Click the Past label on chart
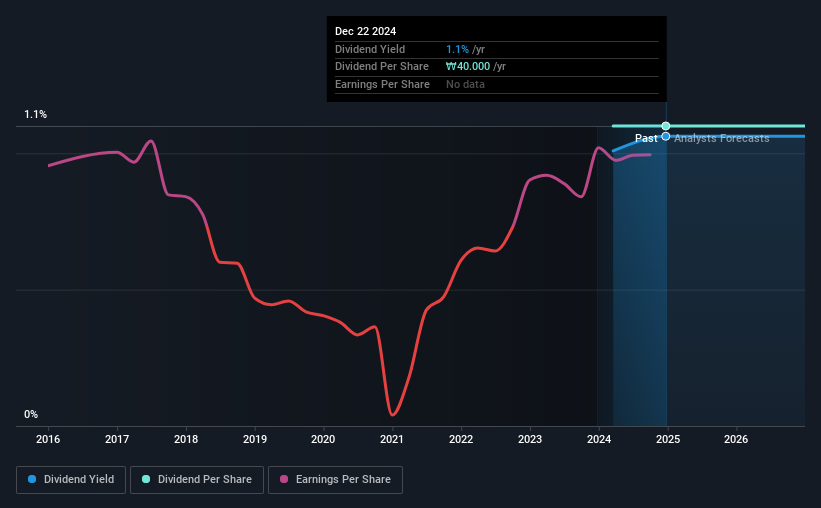821x508 pixels. click(646, 138)
